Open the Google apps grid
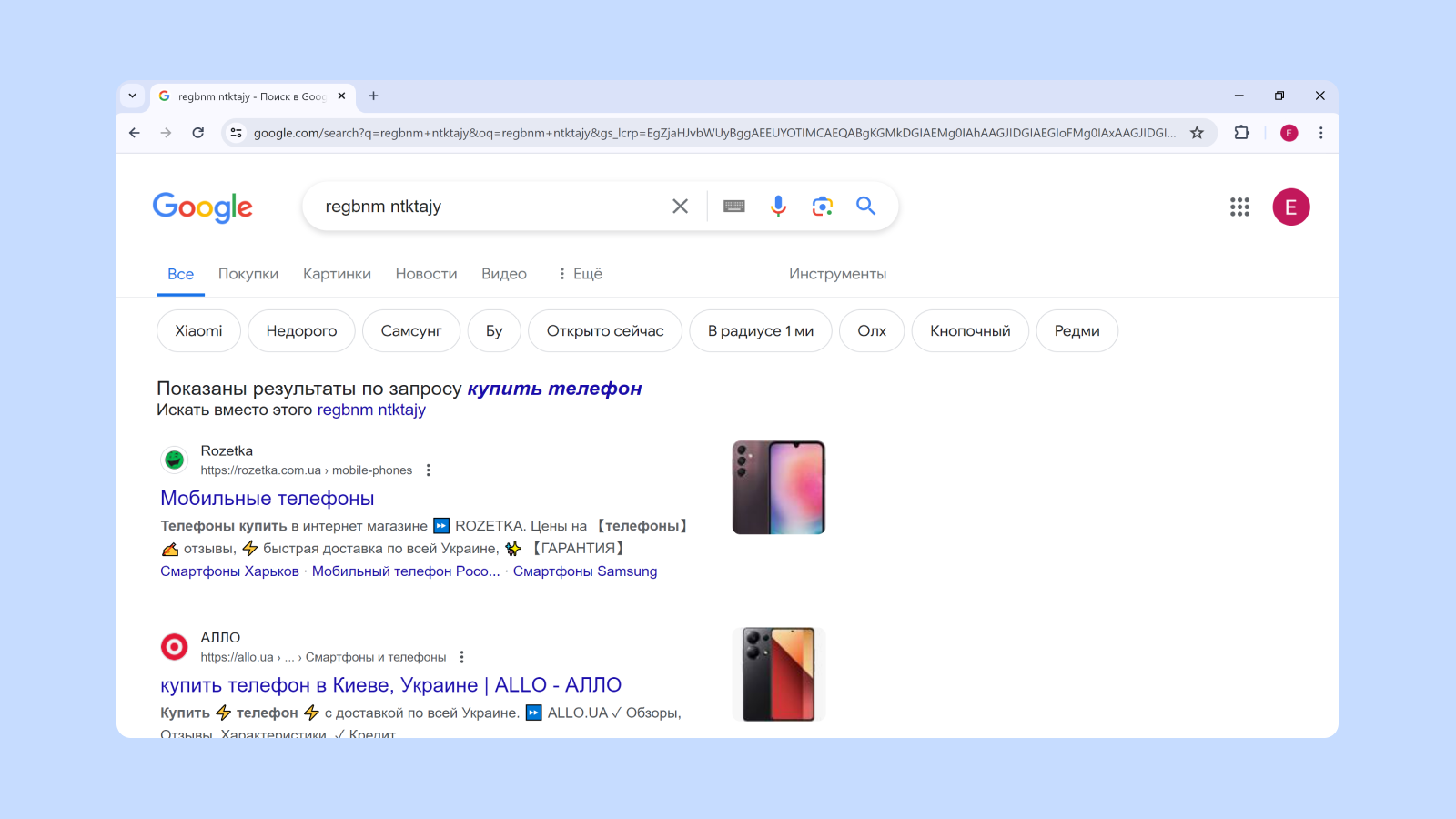 click(x=1239, y=207)
